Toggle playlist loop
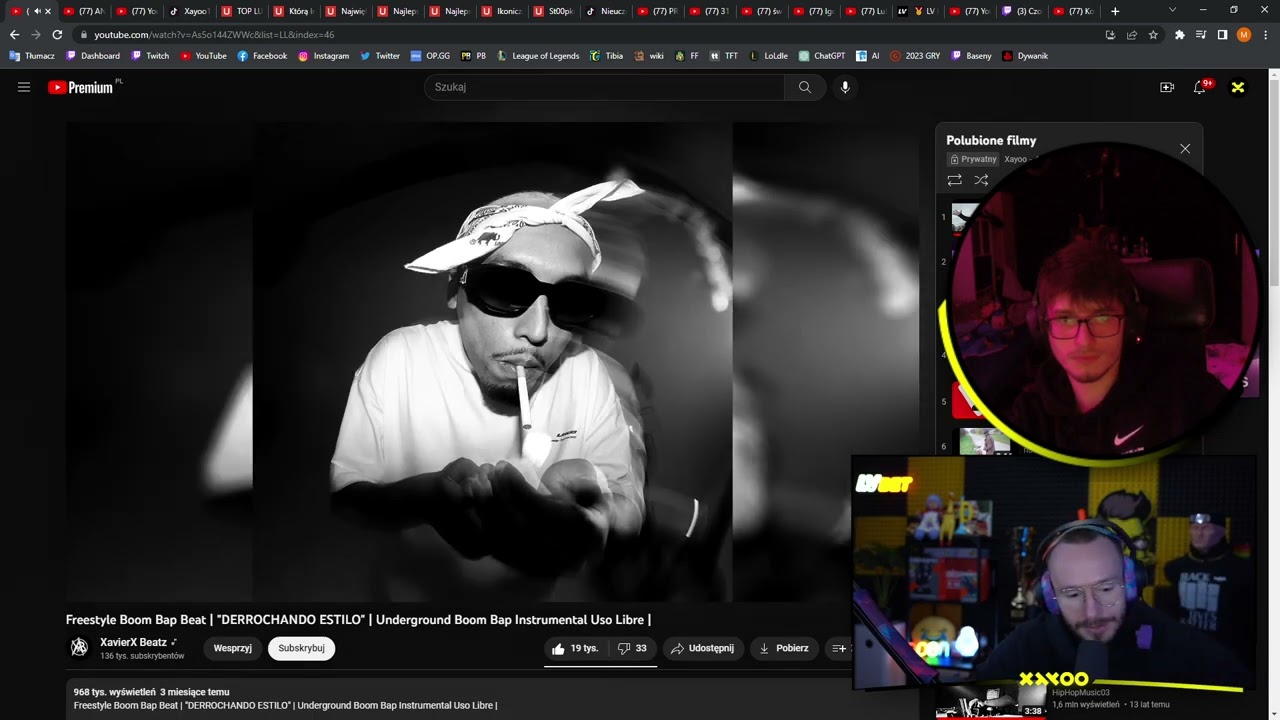 (955, 180)
